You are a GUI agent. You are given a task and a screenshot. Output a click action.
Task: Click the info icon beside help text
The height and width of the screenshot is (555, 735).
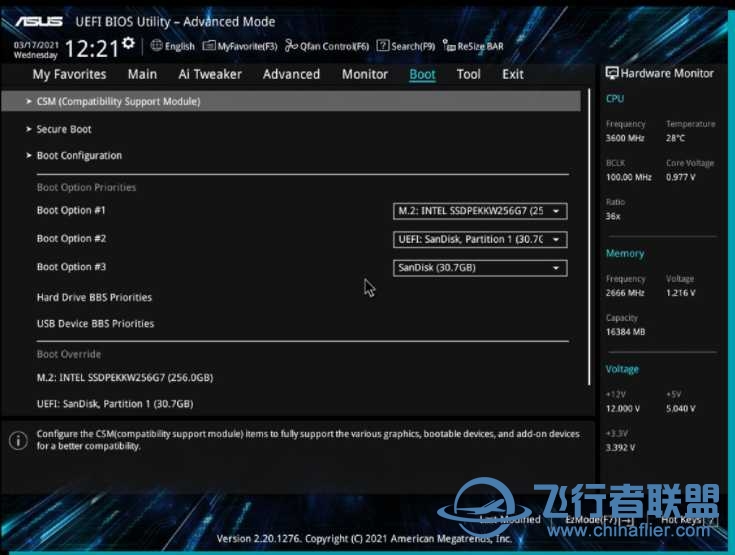pos(18,441)
